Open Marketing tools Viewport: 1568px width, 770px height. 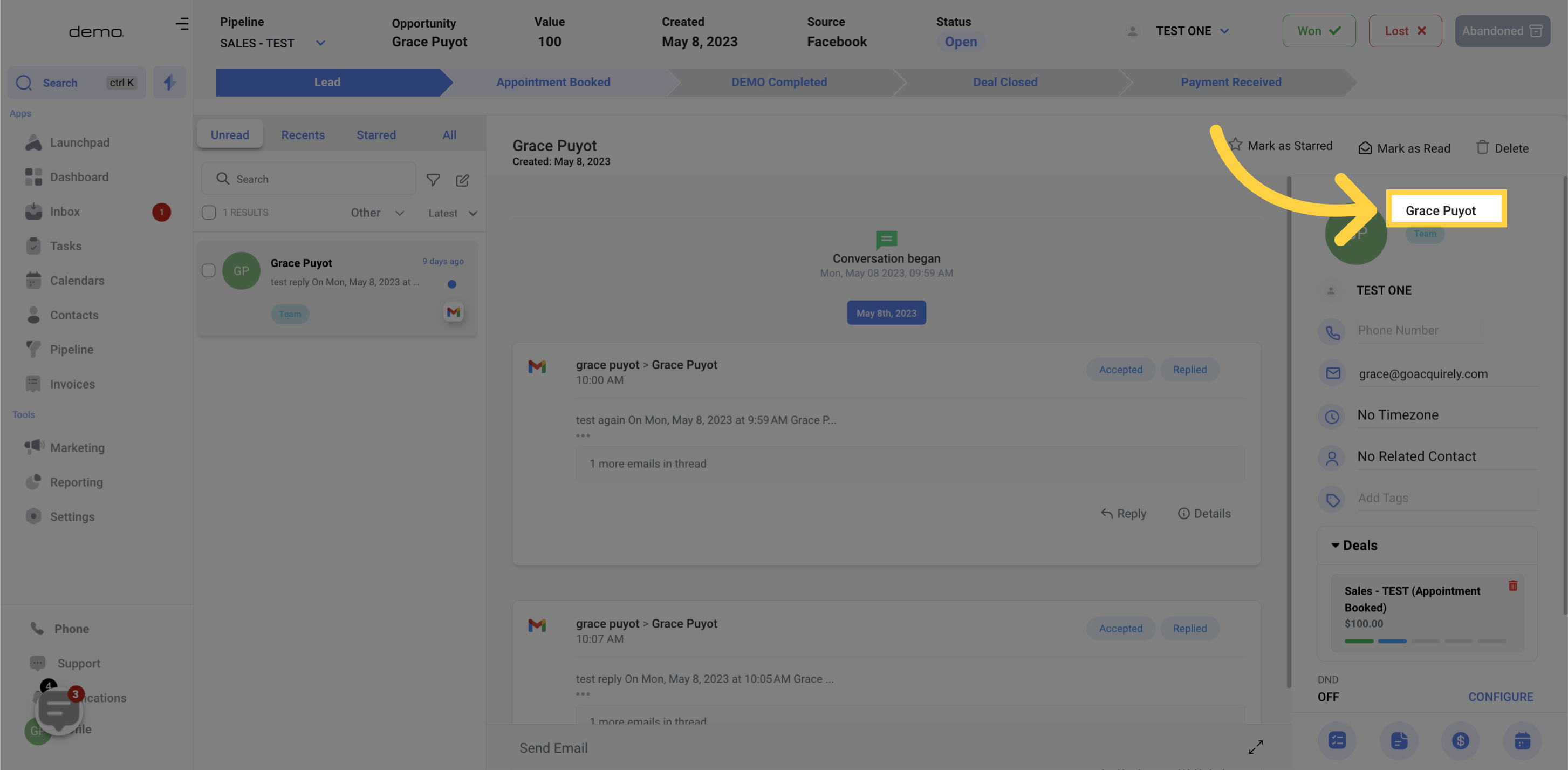point(65,447)
